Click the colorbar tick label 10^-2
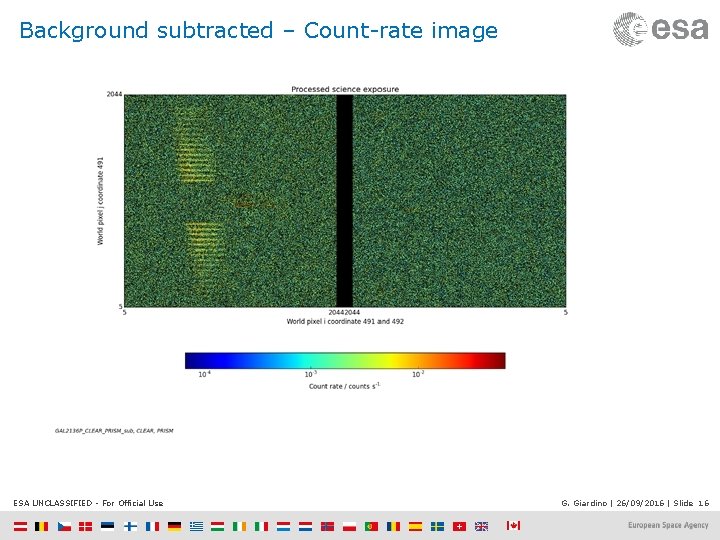Viewport: 720px width, 540px height. 418,374
